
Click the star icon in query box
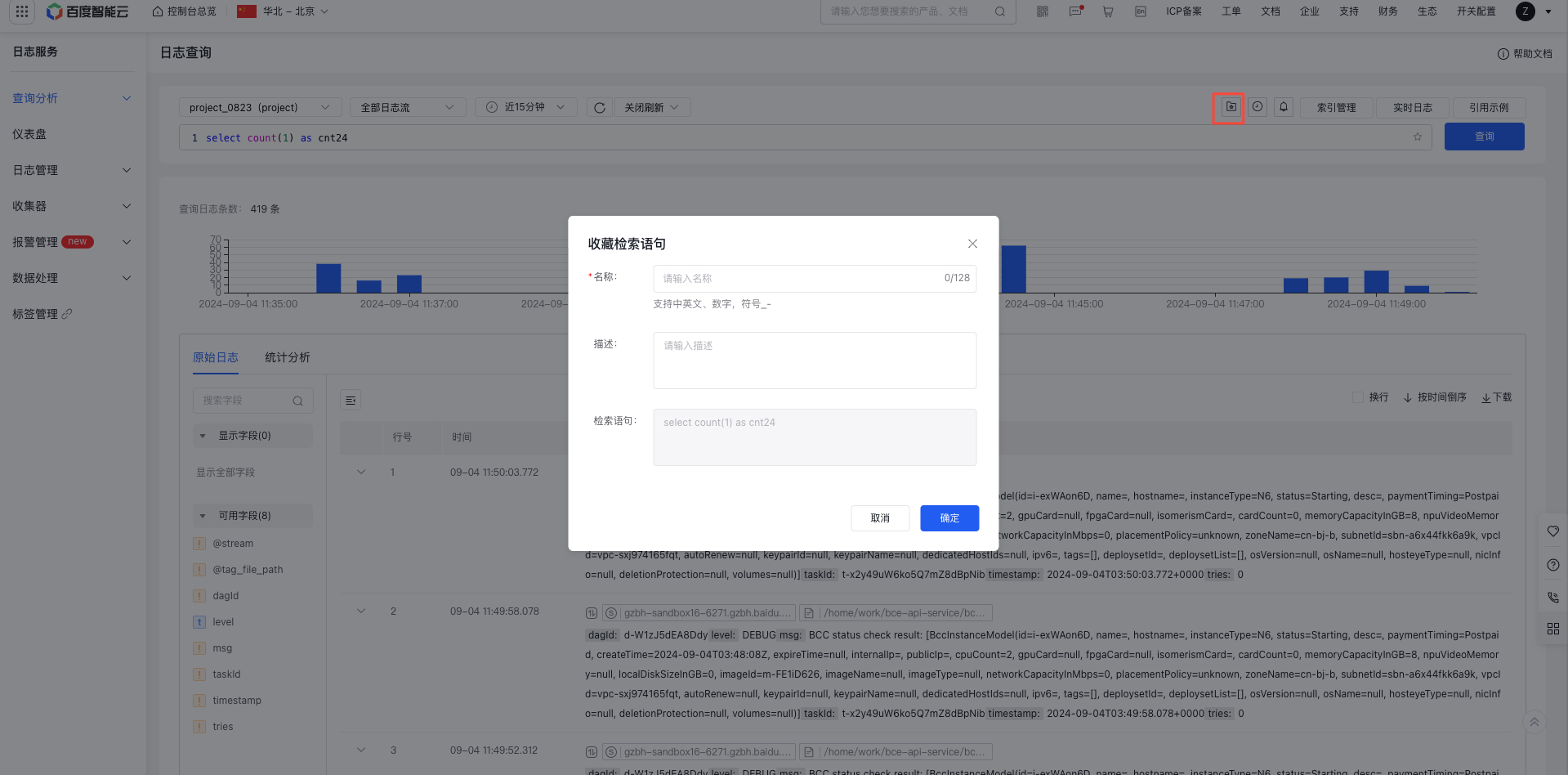pos(1418,137)
